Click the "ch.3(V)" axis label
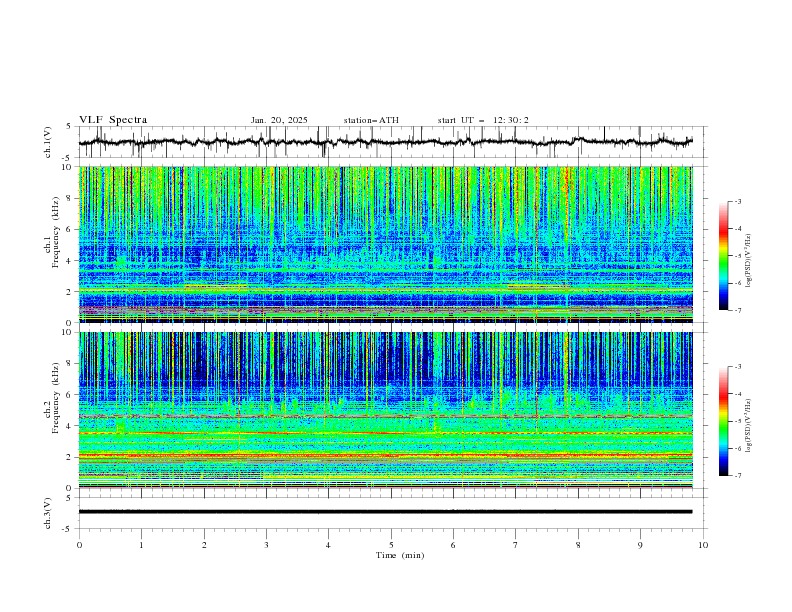792x612 pixels. [48, 513]
